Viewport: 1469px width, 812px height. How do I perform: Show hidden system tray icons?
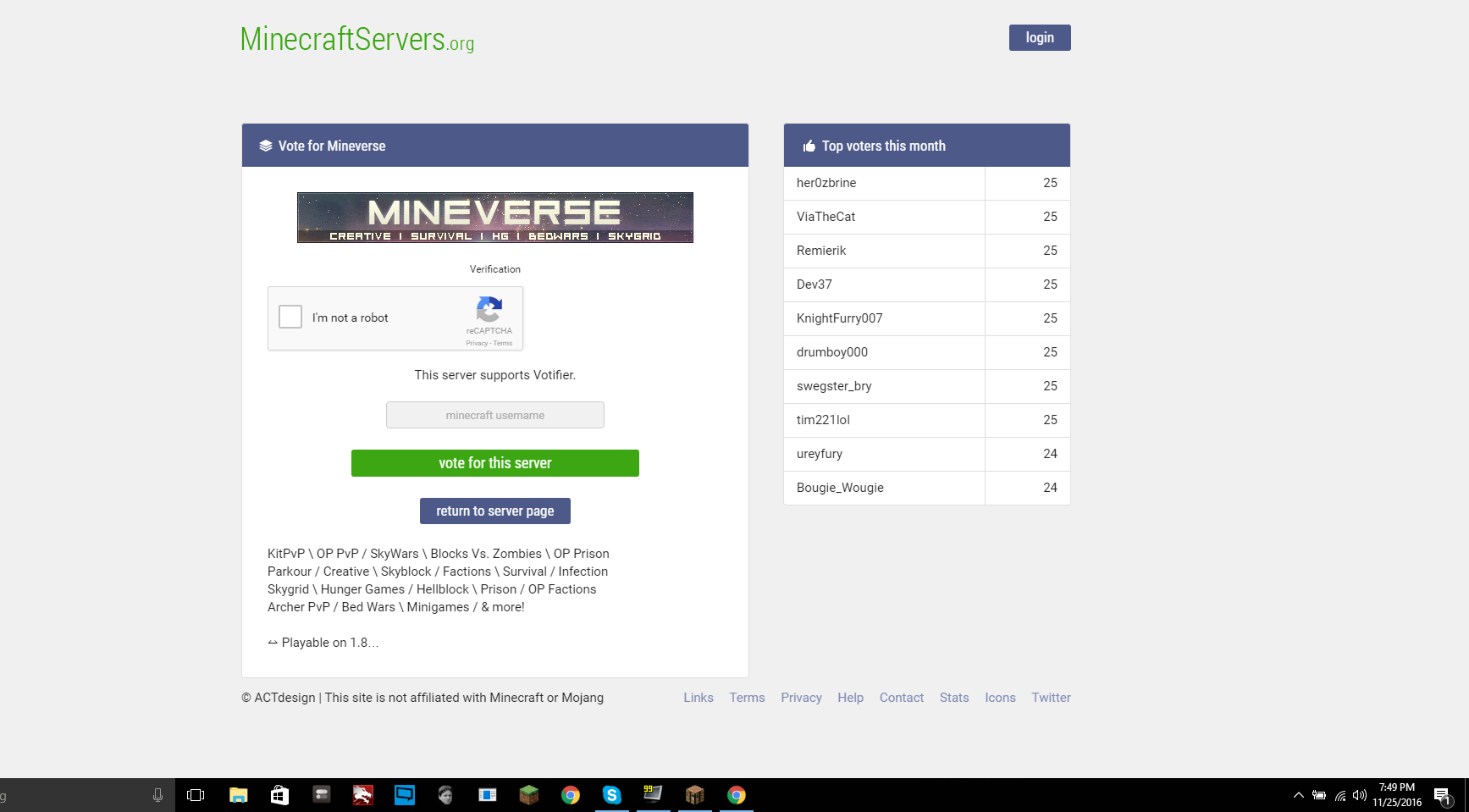(1298, 795)
